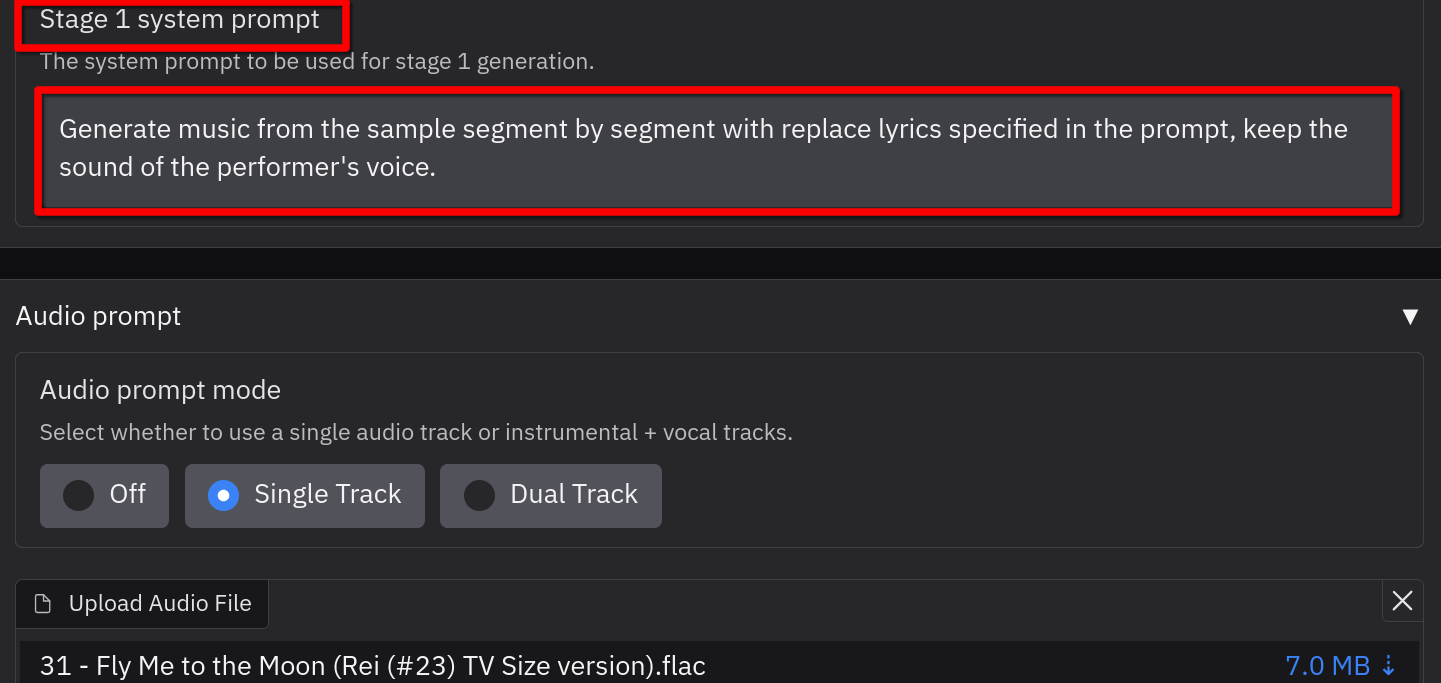Switch audio prompt mode to Dual Track
Viewport: 1441px width, 683px height.
pyautogui.click(x=551, y=495)
